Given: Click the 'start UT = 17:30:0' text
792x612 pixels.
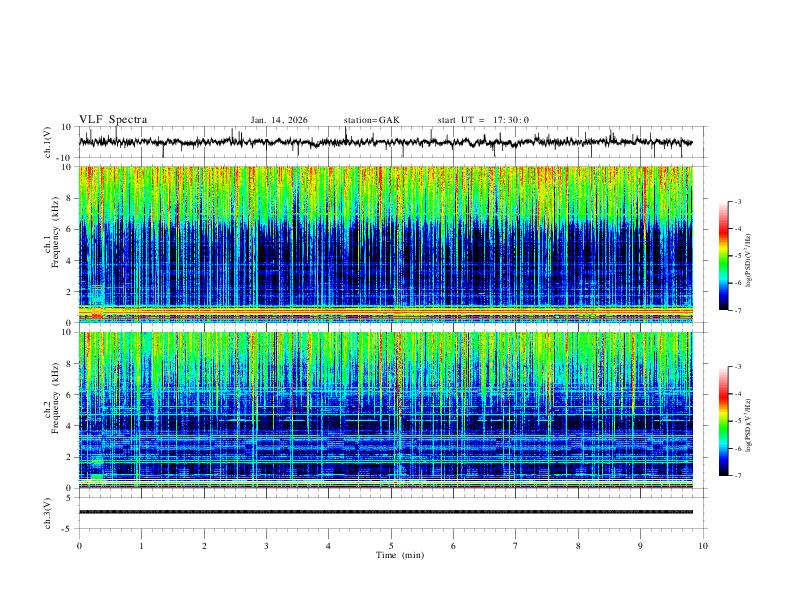Looking at the screenshot, I should tap(483, 120).
